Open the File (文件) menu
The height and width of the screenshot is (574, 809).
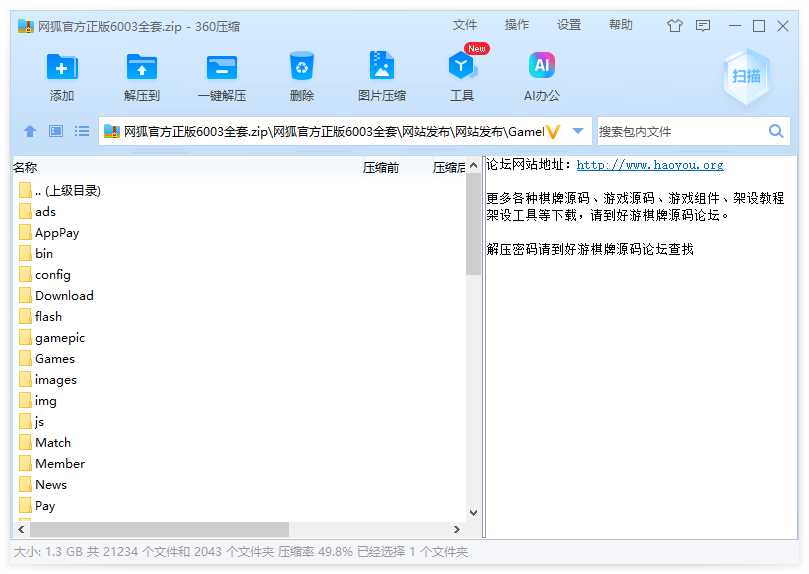[465, 25]
